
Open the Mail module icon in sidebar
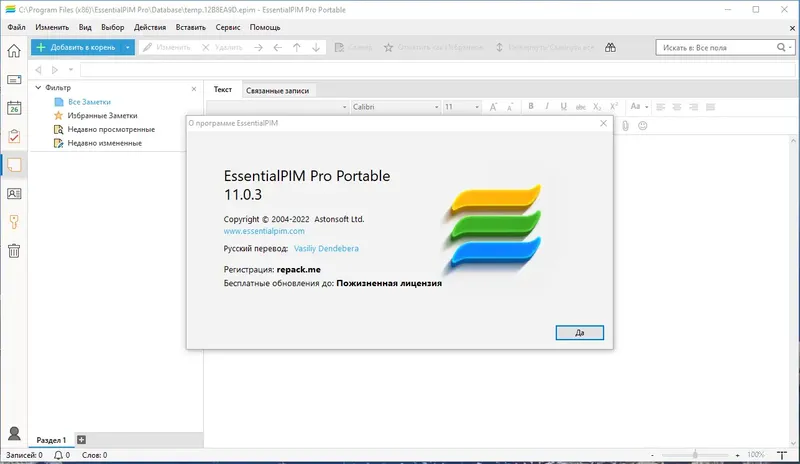pos(14,80)
